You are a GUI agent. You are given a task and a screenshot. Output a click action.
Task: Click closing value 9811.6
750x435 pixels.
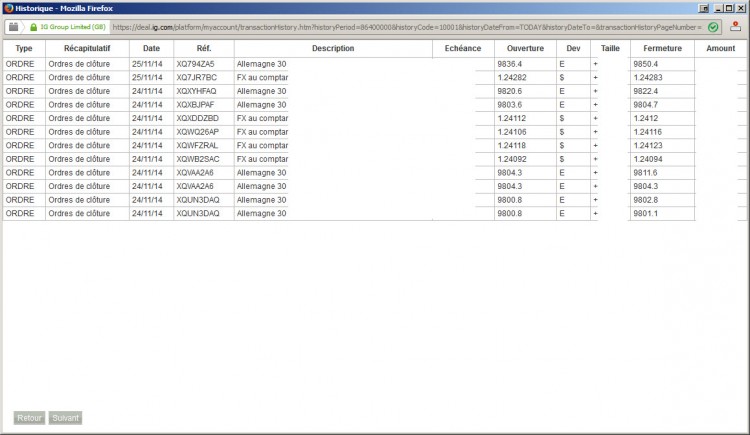click(x=645, y=173)
